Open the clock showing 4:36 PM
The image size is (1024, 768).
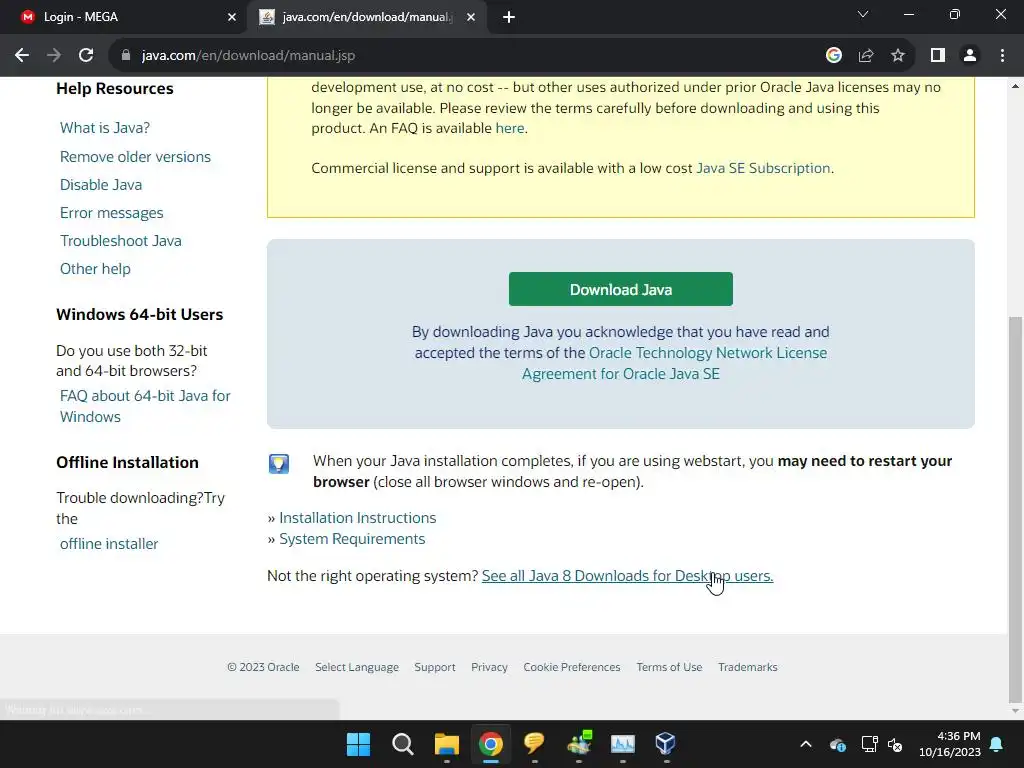(x=950, y=744)
